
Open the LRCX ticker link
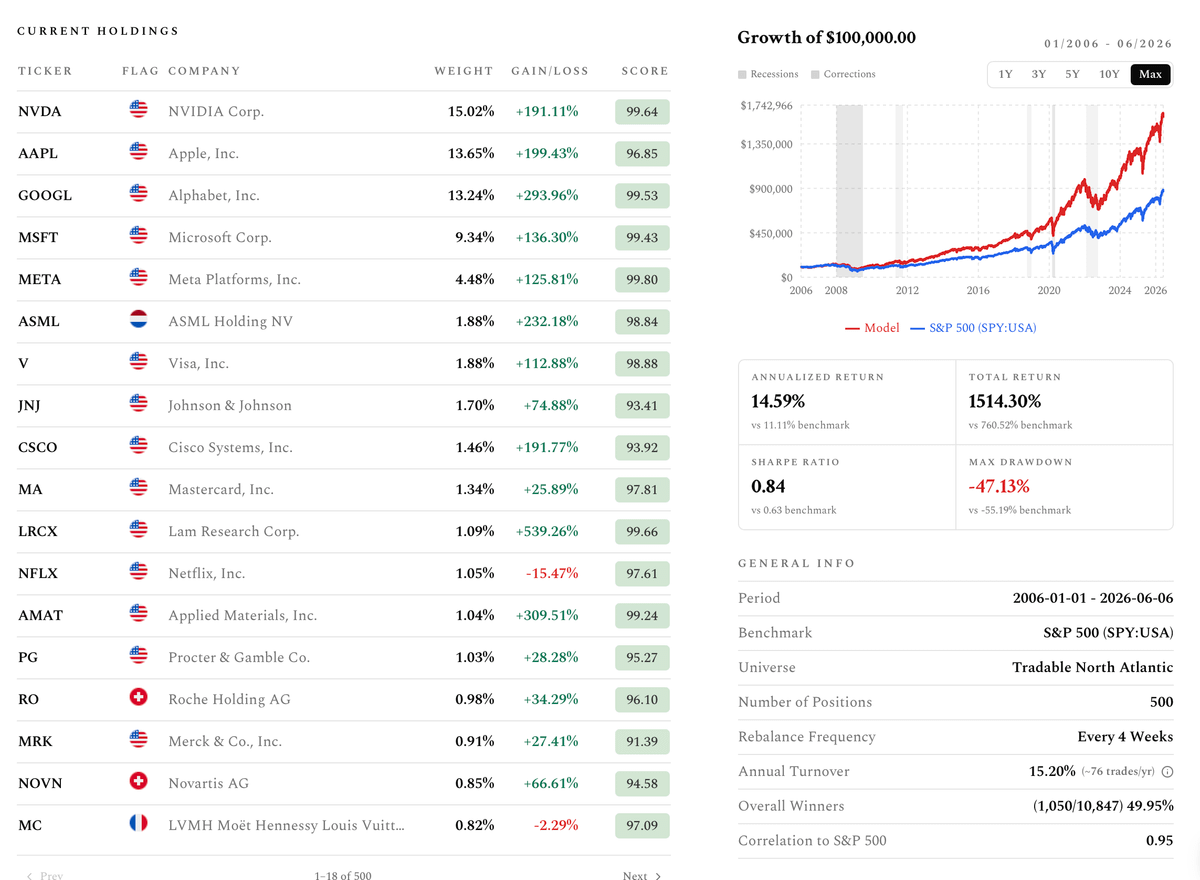click(39, 531)
